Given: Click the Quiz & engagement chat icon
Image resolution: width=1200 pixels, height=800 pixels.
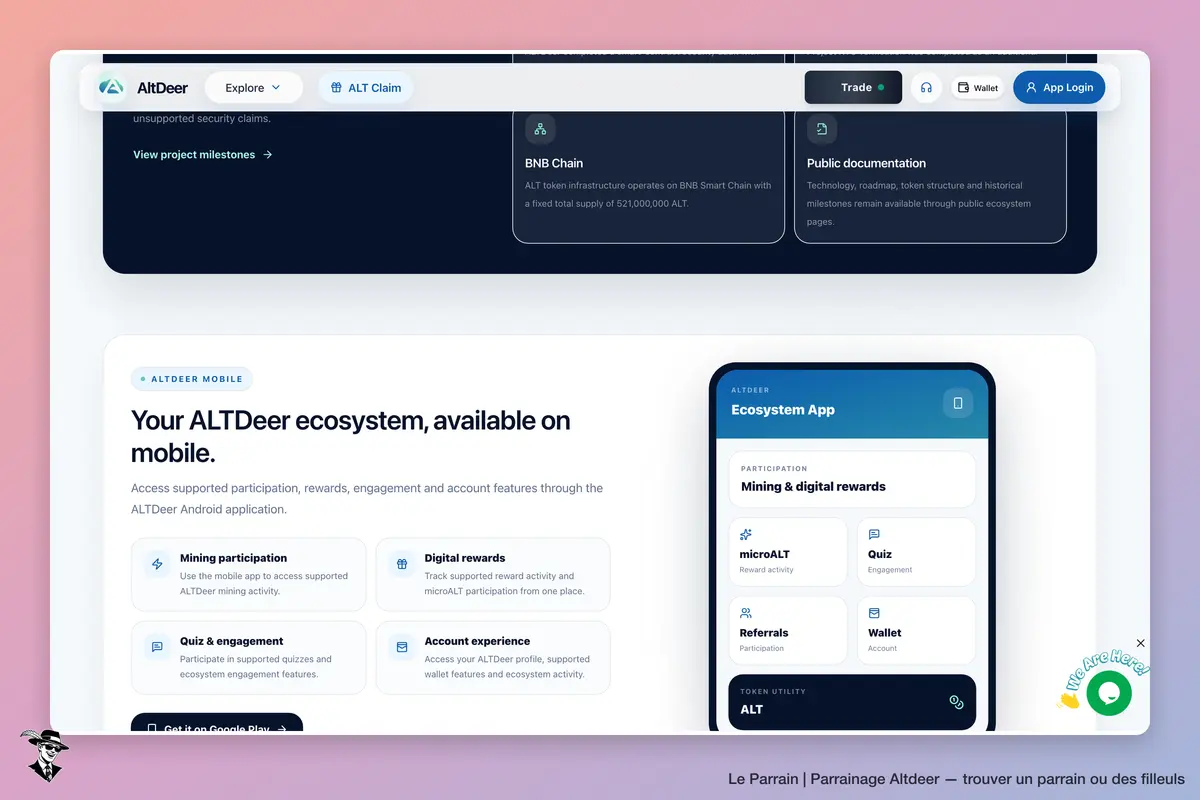Looking at the screenshot, I should tap(157, 647).
